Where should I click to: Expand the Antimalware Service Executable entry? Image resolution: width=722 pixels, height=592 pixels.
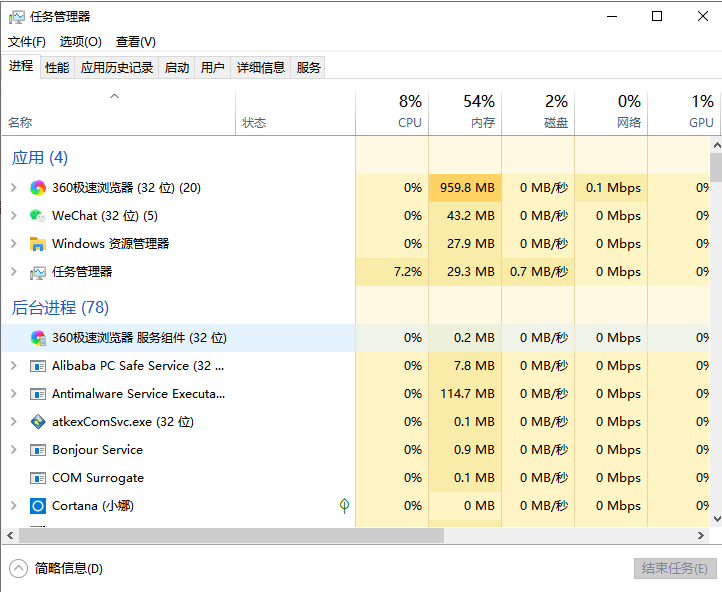point(13,394)
